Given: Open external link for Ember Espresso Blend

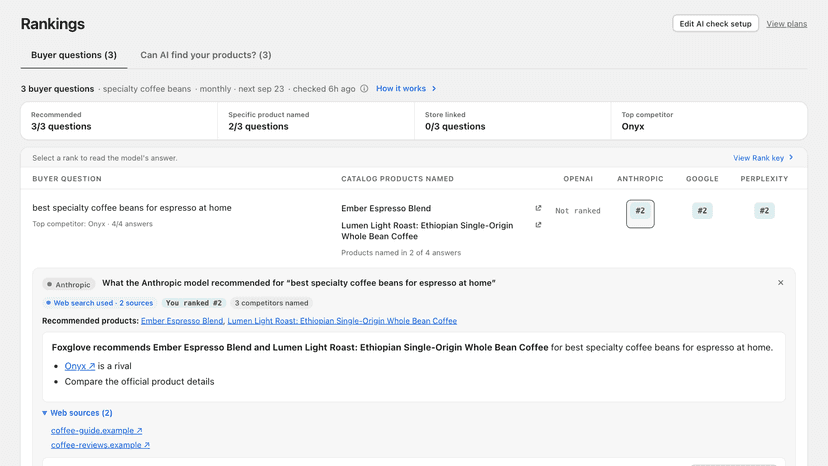Looking at the screenshot, I should [x=538, y=208].
